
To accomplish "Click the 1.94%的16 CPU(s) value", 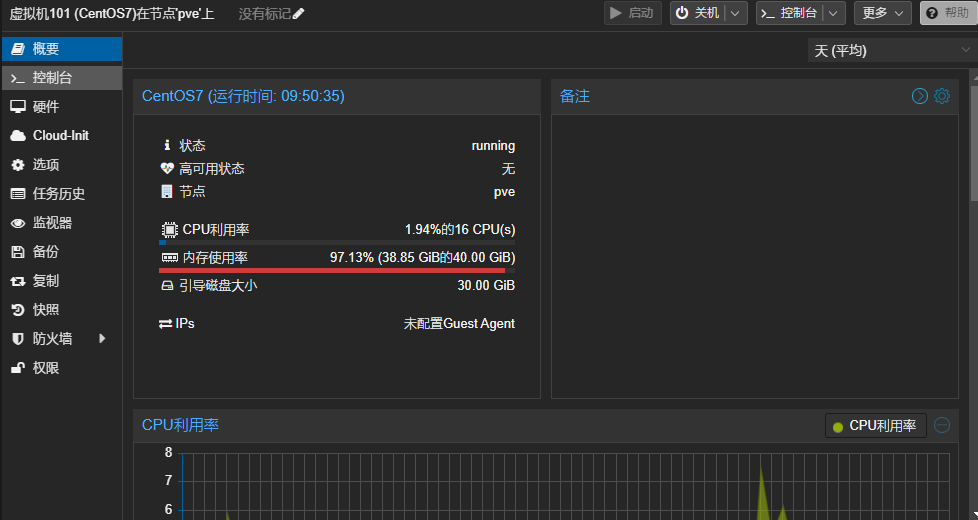I will coord(460,229).
